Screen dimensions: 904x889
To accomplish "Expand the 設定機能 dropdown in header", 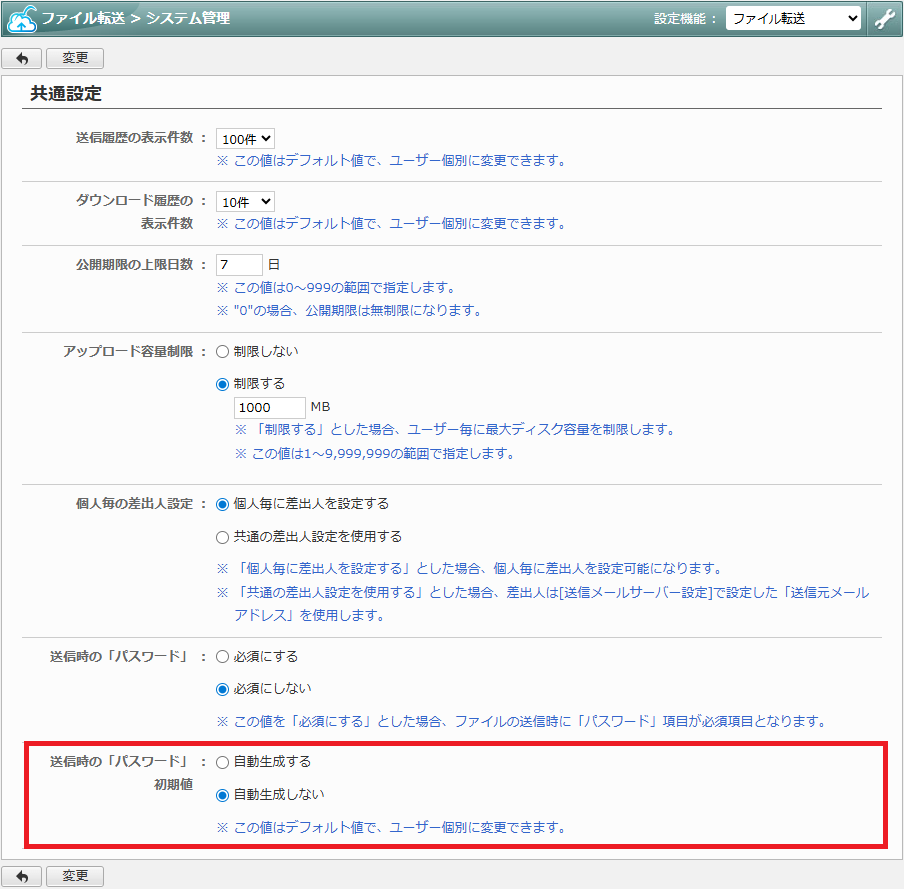I will tap(792, 18).
